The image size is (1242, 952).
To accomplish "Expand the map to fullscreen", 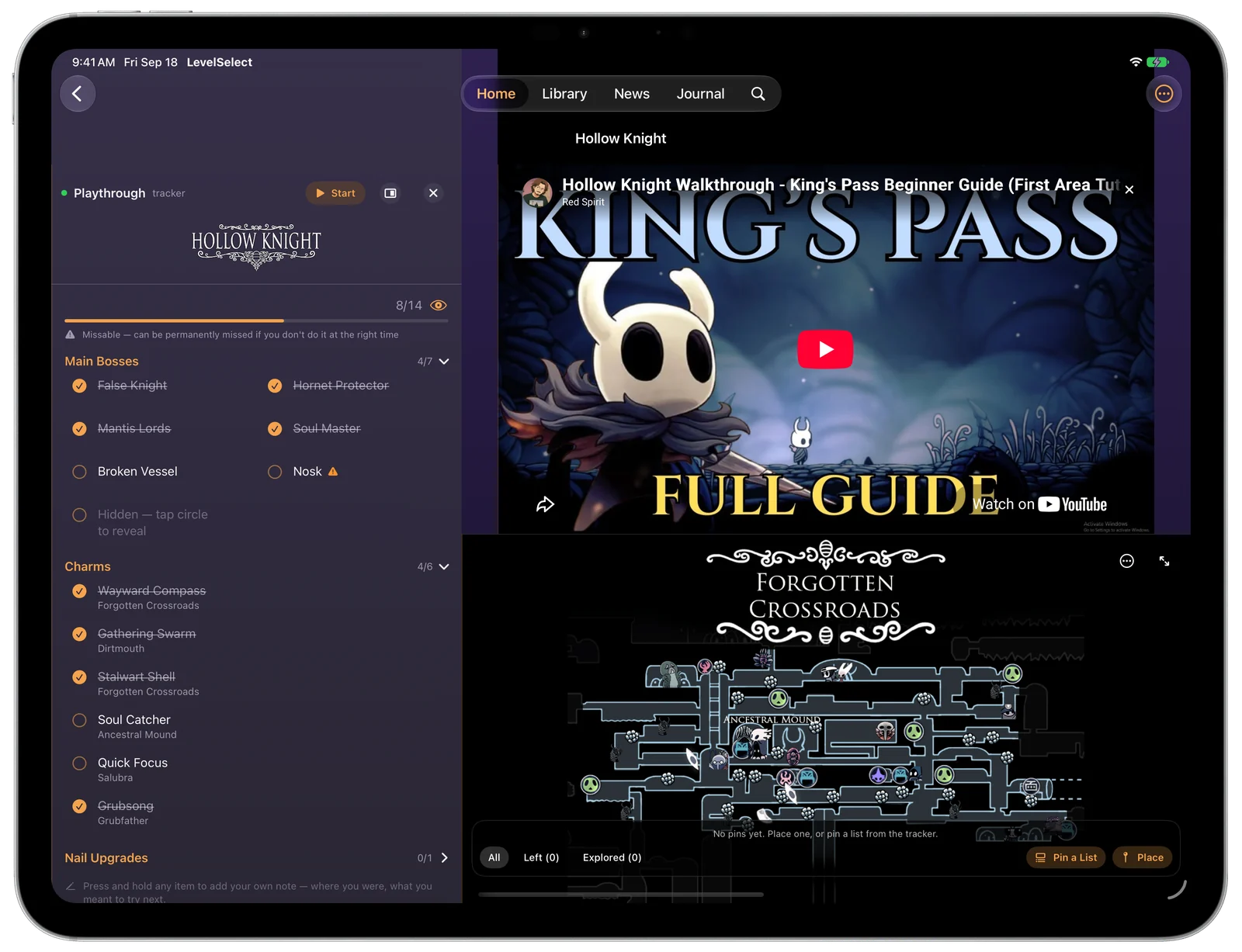I will tap(1164, 561).
